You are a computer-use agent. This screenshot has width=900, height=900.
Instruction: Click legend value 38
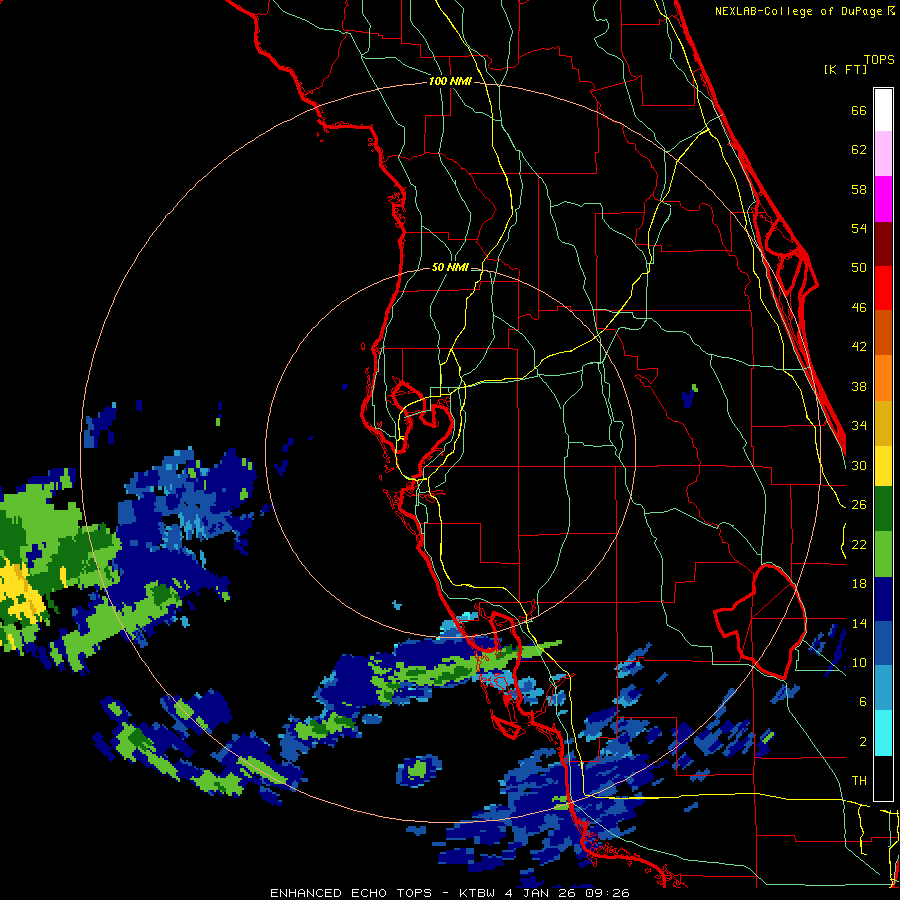click(x=859, y=387)
